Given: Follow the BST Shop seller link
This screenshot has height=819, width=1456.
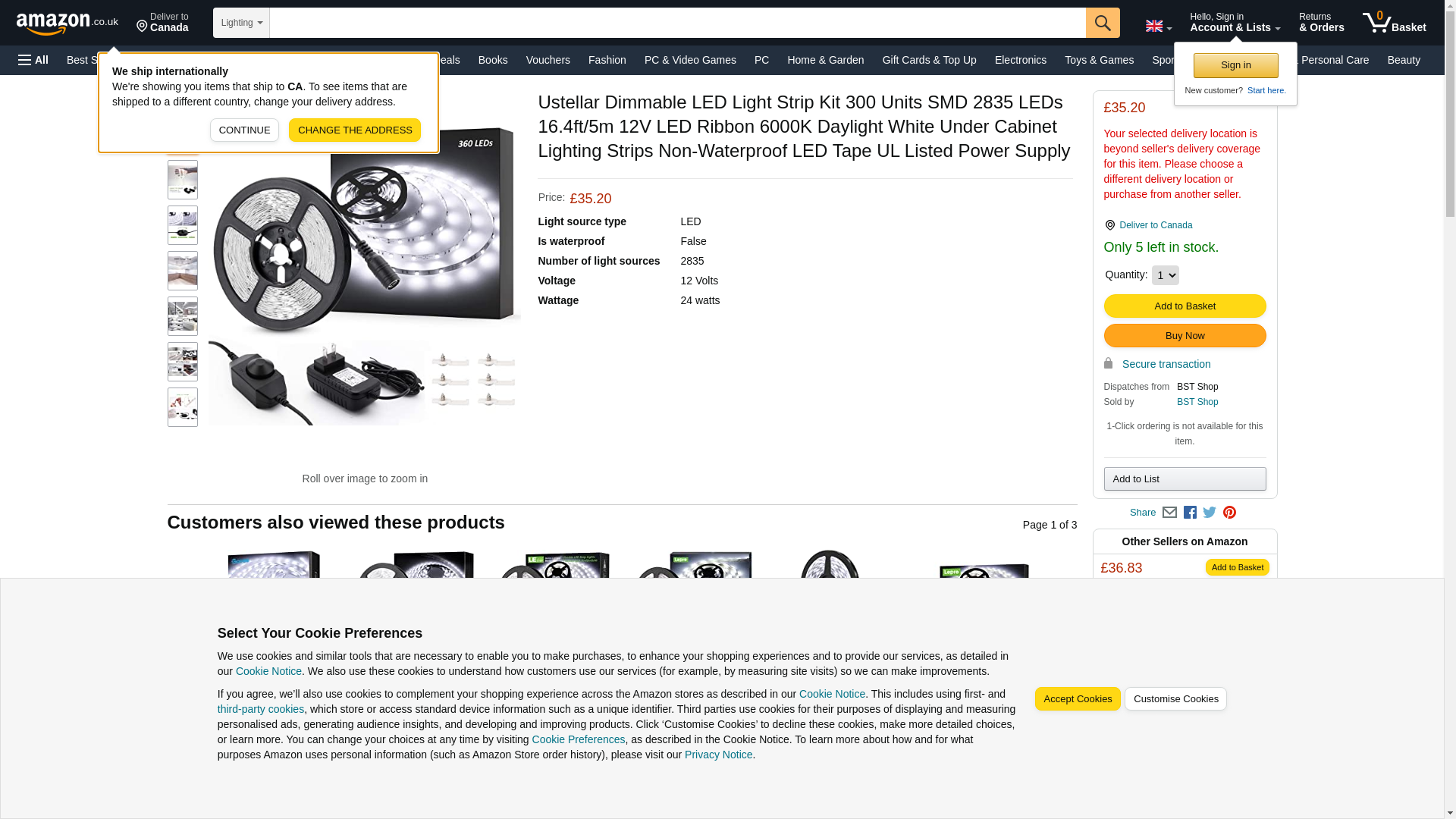Looking at the screenshot, I should pos(1197,402).
